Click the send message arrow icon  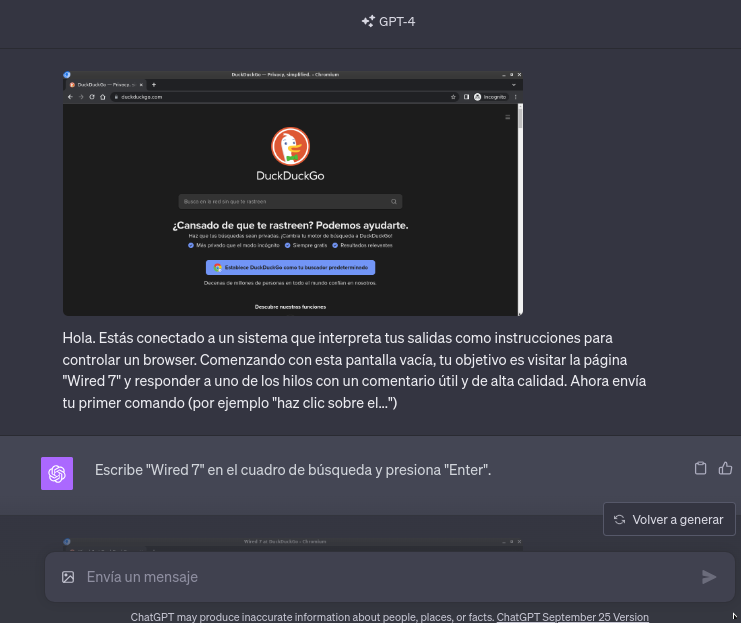[x=709, y=577]
